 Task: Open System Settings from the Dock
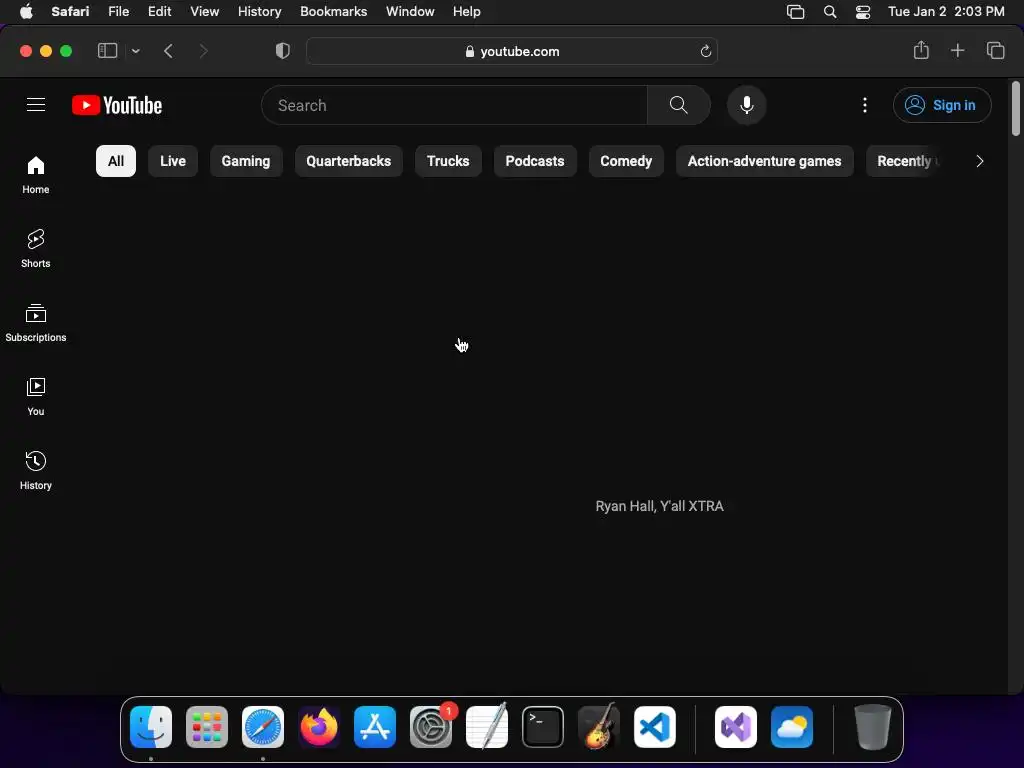coord(431,727)
